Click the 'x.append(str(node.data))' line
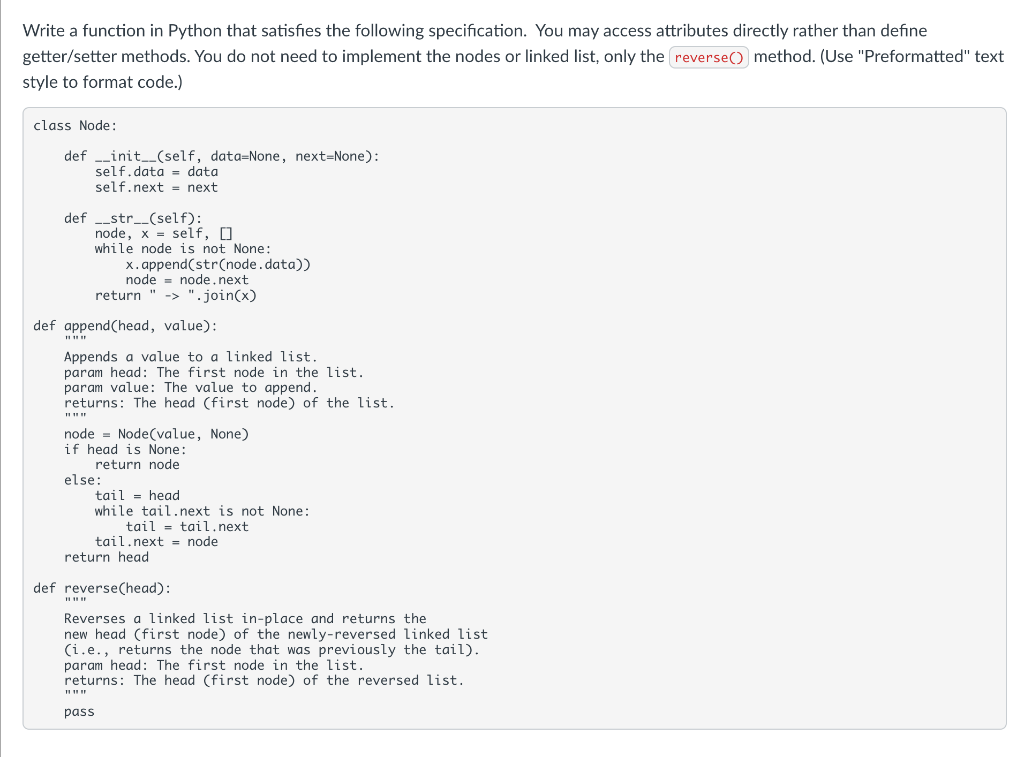The width and height of the screenshot is (1024, 757). (218, 265)
